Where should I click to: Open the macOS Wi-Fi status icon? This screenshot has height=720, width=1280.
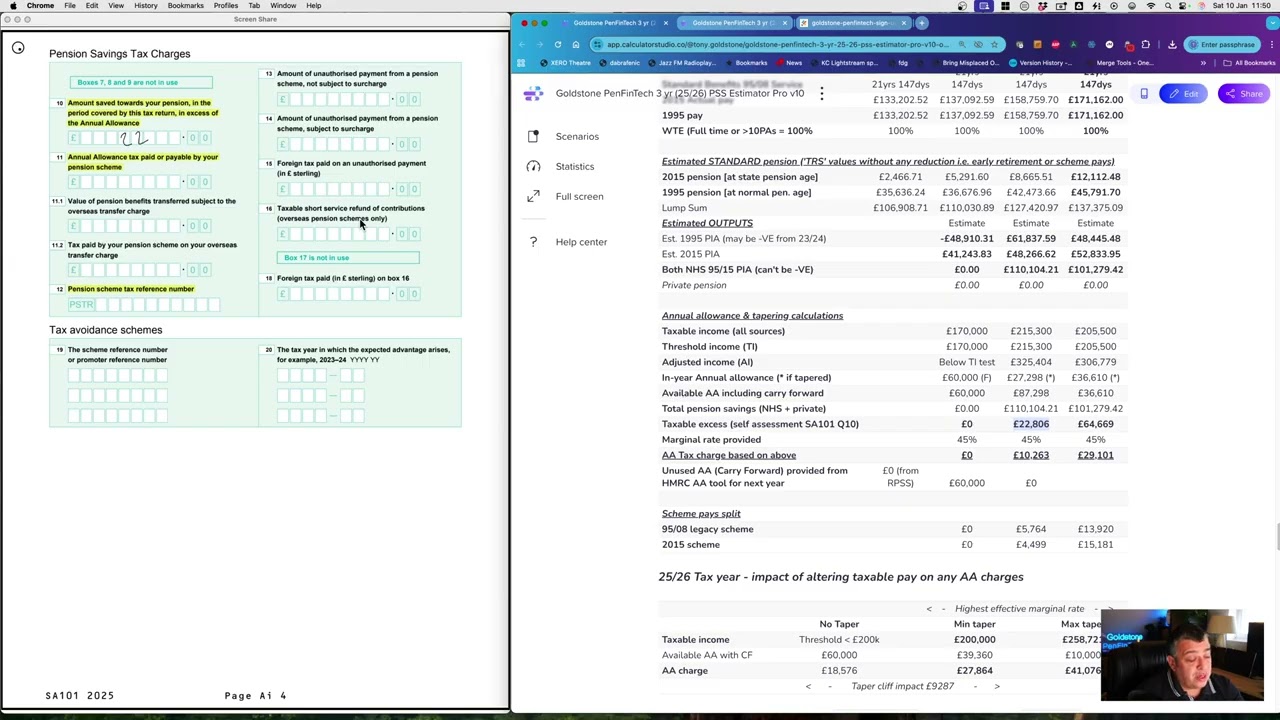point(1150,6)
